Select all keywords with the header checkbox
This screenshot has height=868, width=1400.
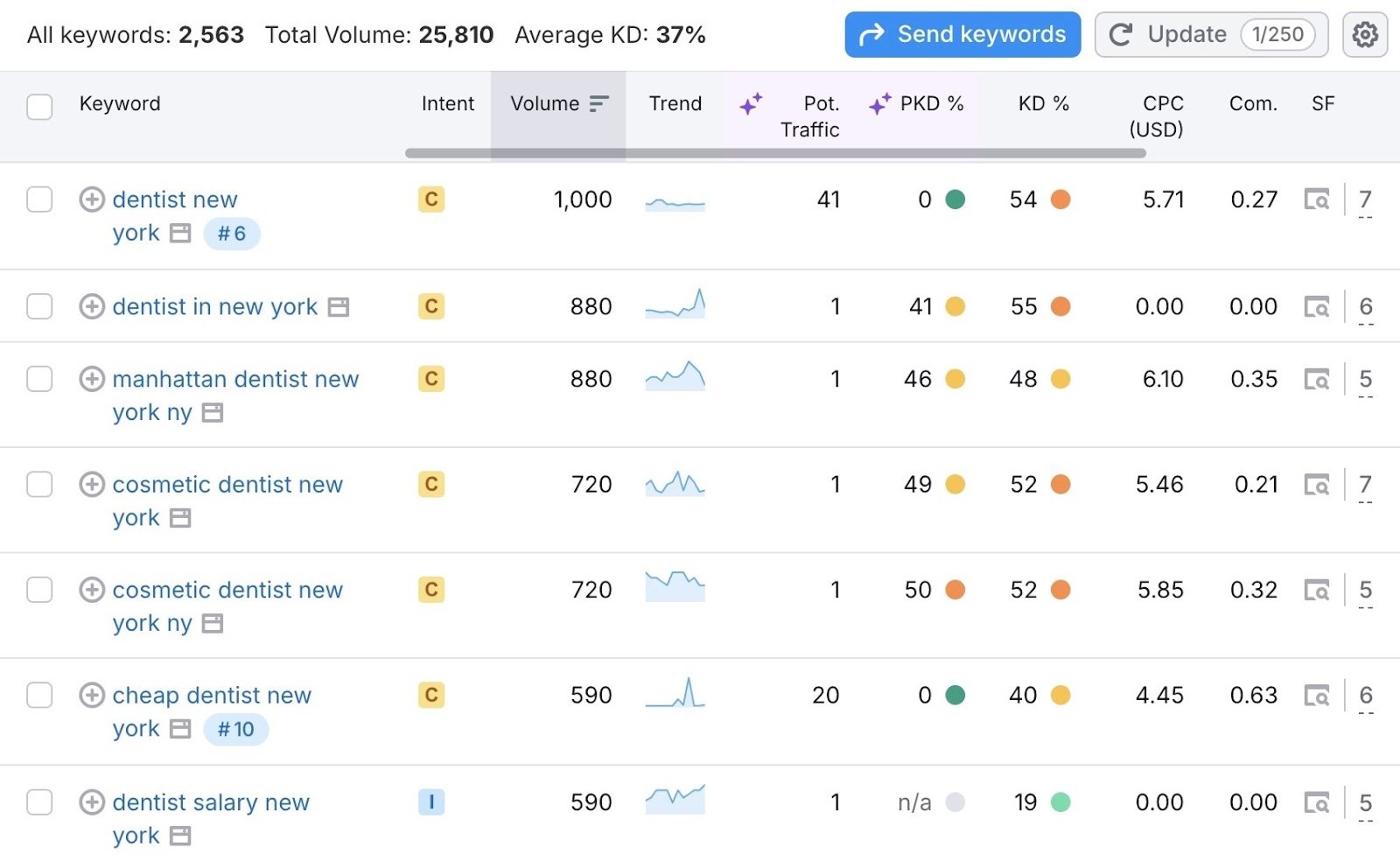click(x=38, y=106)
